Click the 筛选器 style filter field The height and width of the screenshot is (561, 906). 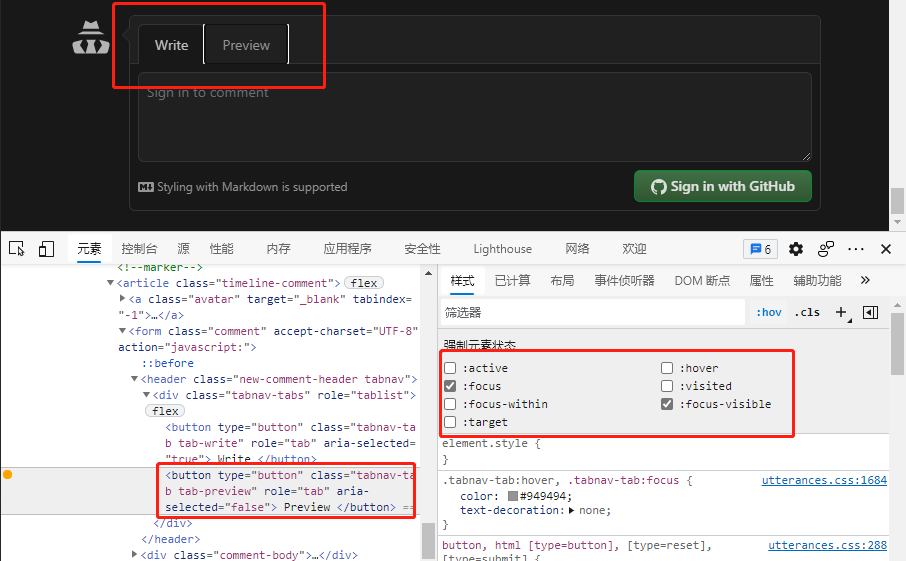pos(593,313)
